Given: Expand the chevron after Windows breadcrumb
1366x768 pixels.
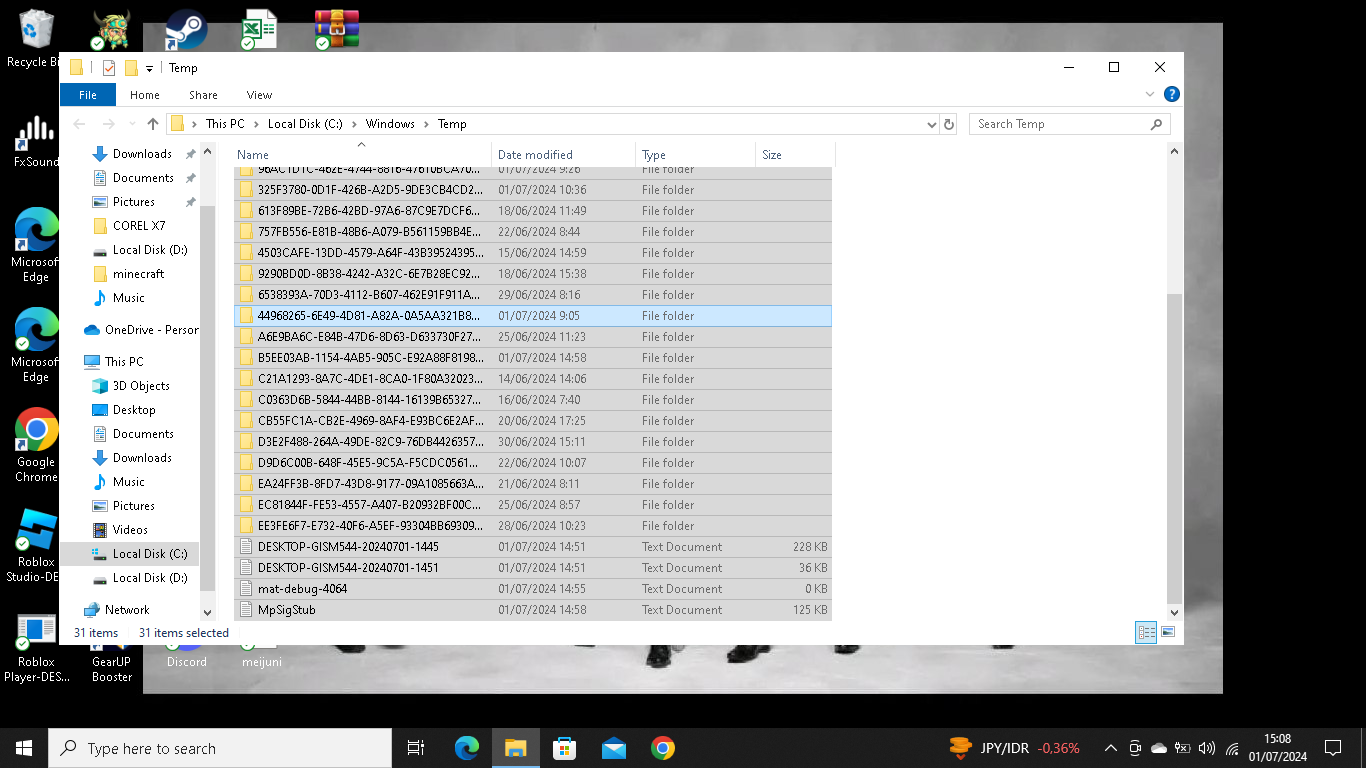Looking at the screenshot, I should 427,124.
